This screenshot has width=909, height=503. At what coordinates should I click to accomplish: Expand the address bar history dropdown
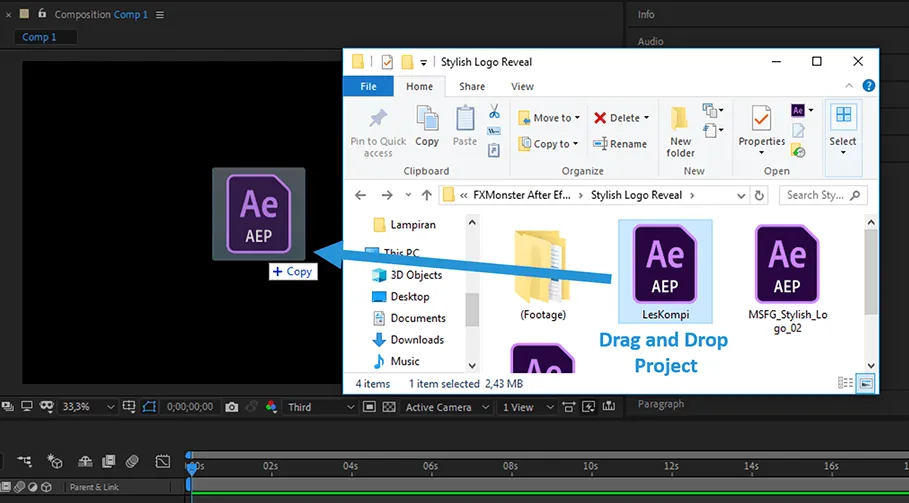pyautogui.click(x=741, y=196)
